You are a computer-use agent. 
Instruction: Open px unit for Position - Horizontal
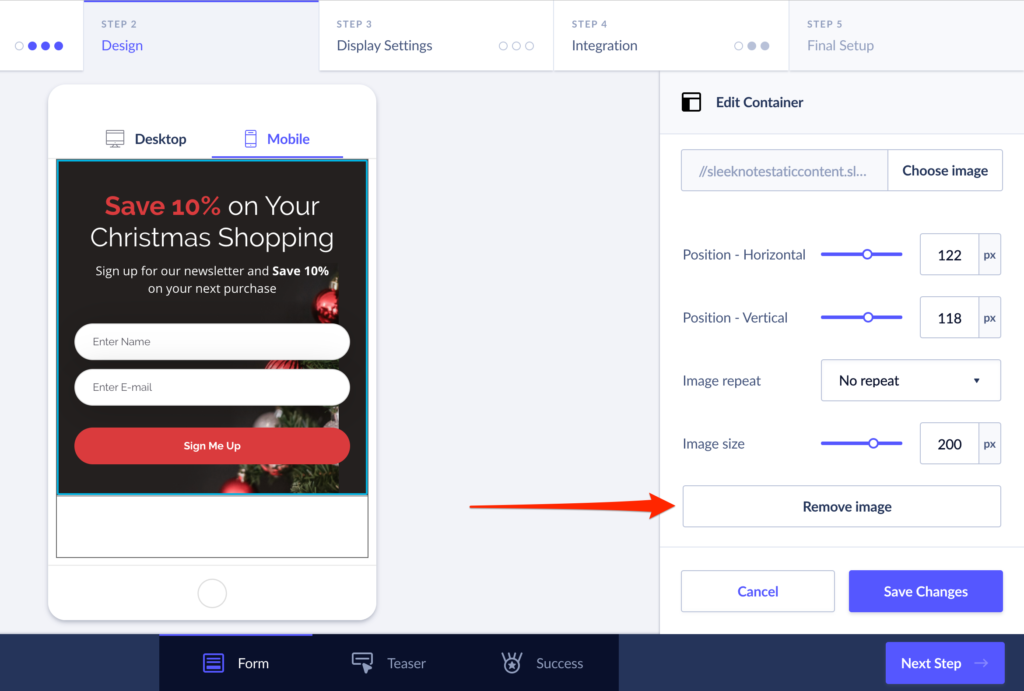point(989,255)
